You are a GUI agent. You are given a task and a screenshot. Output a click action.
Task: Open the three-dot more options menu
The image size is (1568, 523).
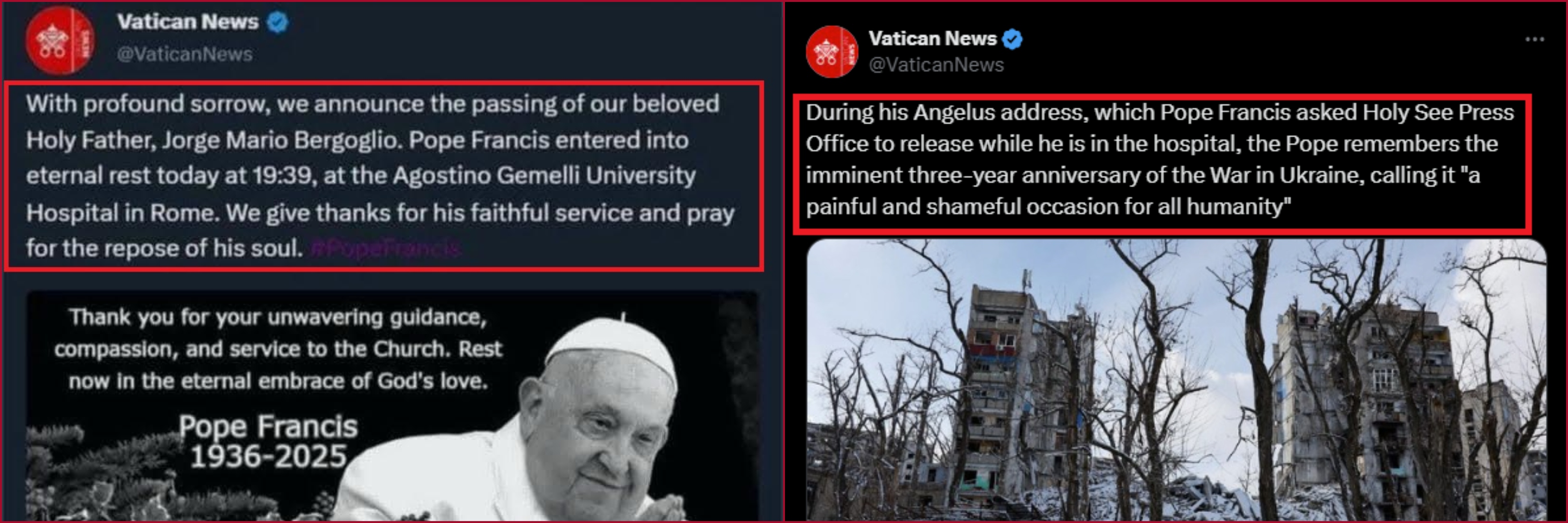pos(1534,39)
